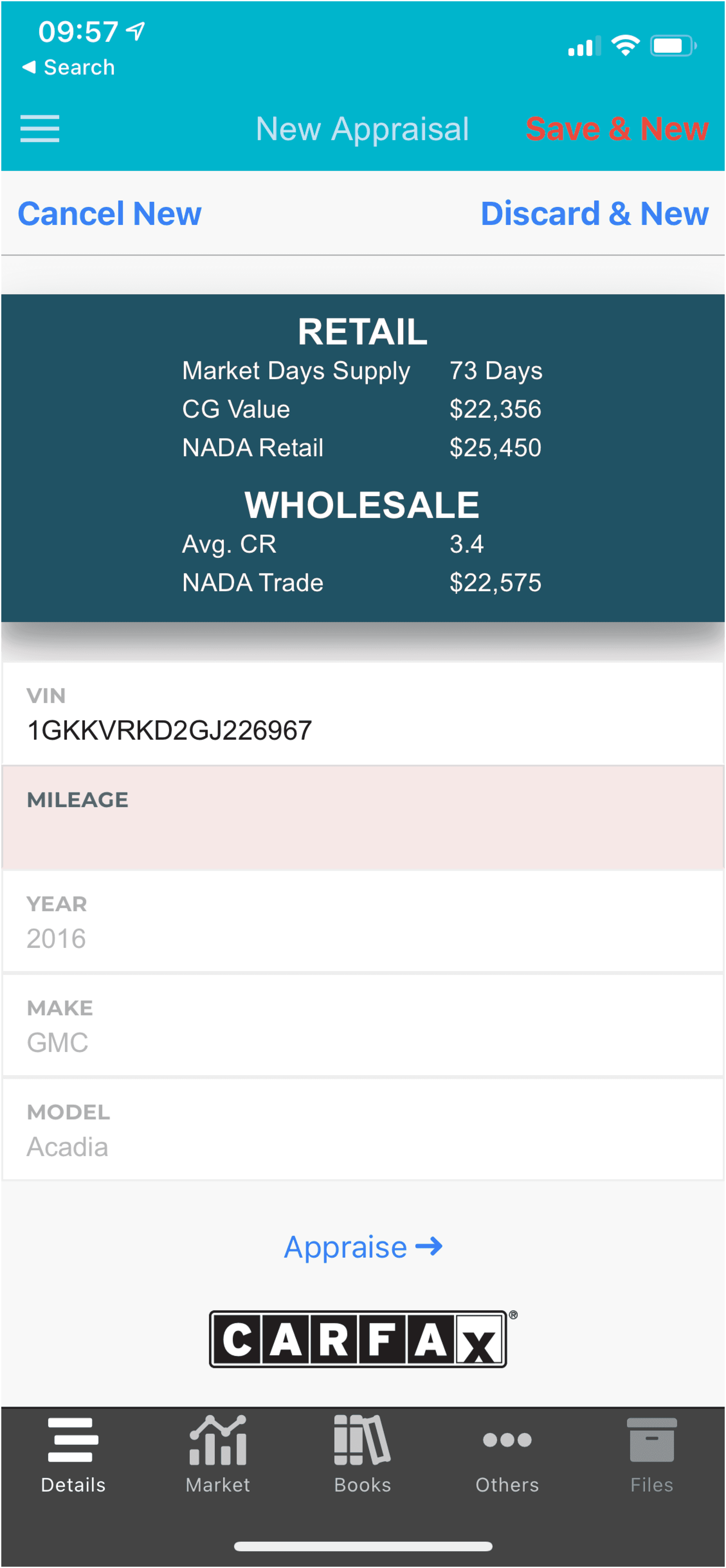Tap the Wi-Fi status bar icon
The width and height of the screenshot is (726, 1568).
(x=625, y=46)
